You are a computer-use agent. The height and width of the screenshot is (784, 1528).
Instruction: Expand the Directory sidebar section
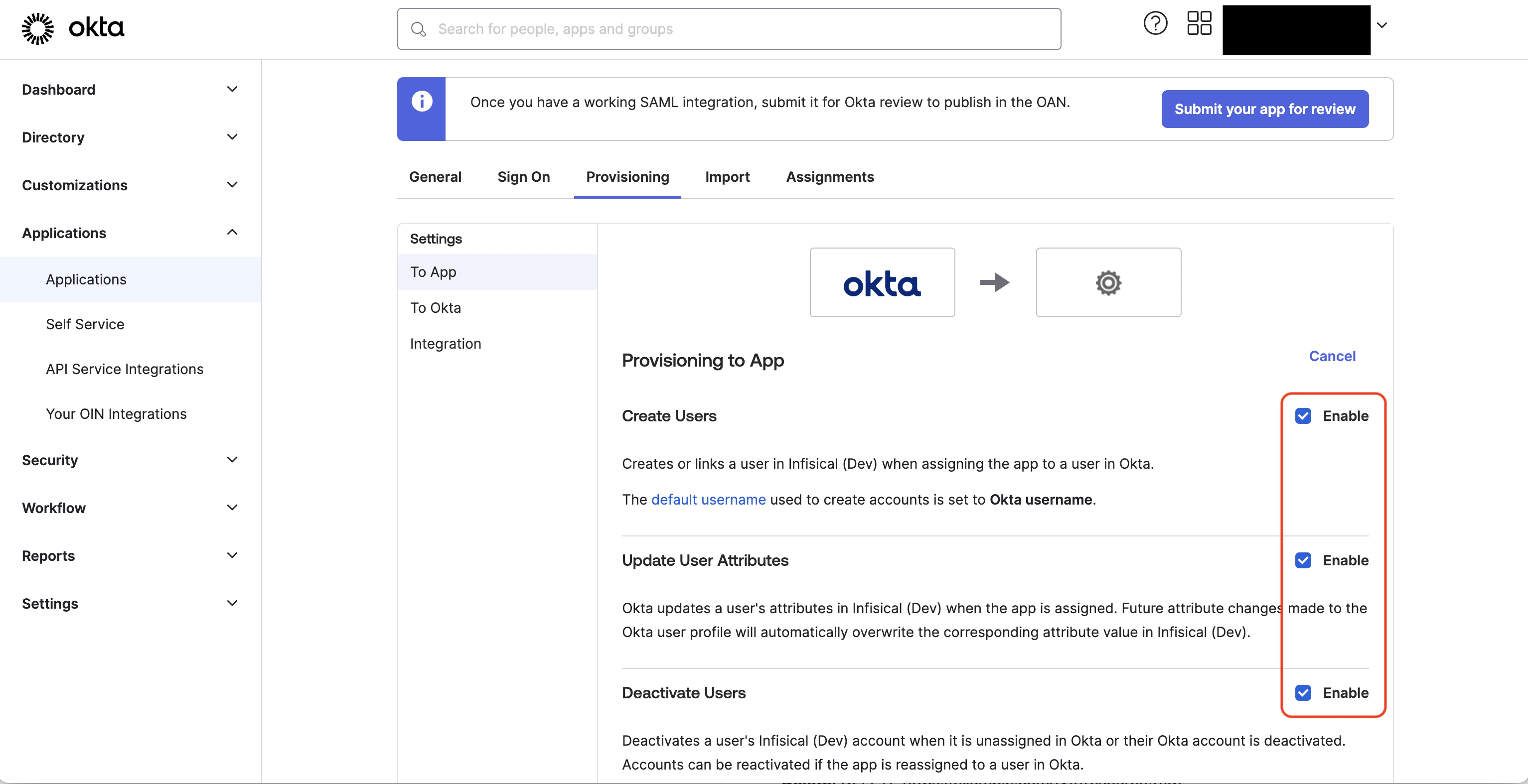point(131,137)
